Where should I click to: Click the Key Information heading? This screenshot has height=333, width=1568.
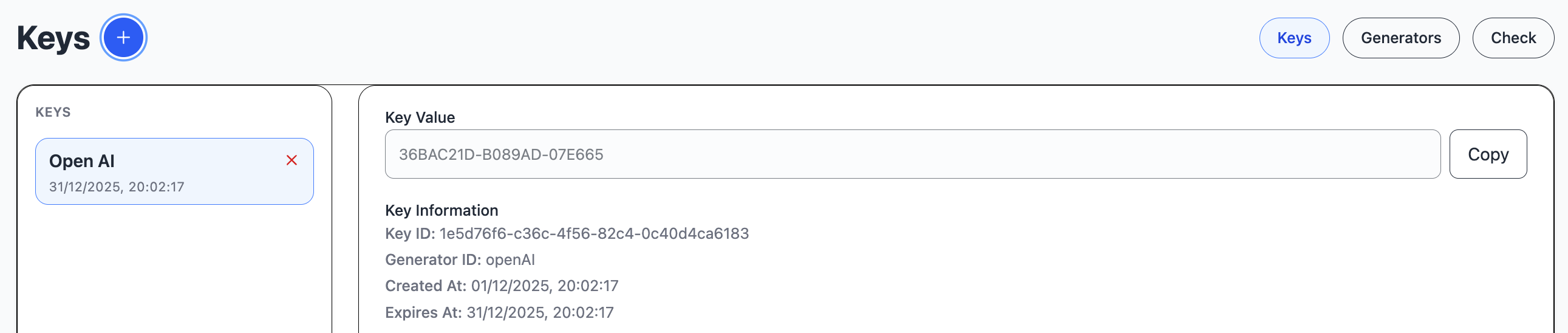coord(441,211)
